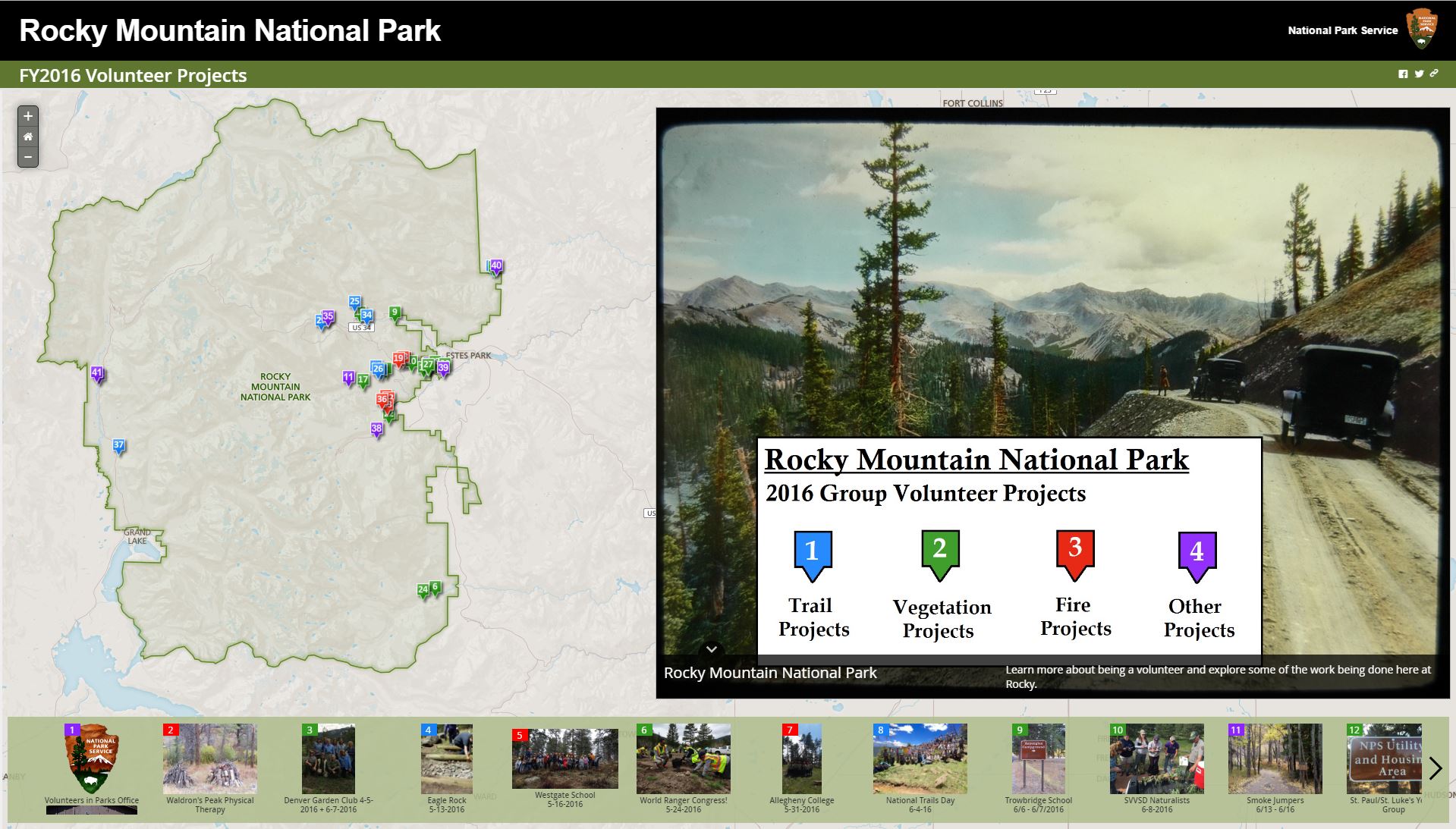Image resolution: width=1456 pixels, height=829 pixels.
Task: Show next thumbnails in carousel
Action: (1436, 768)
